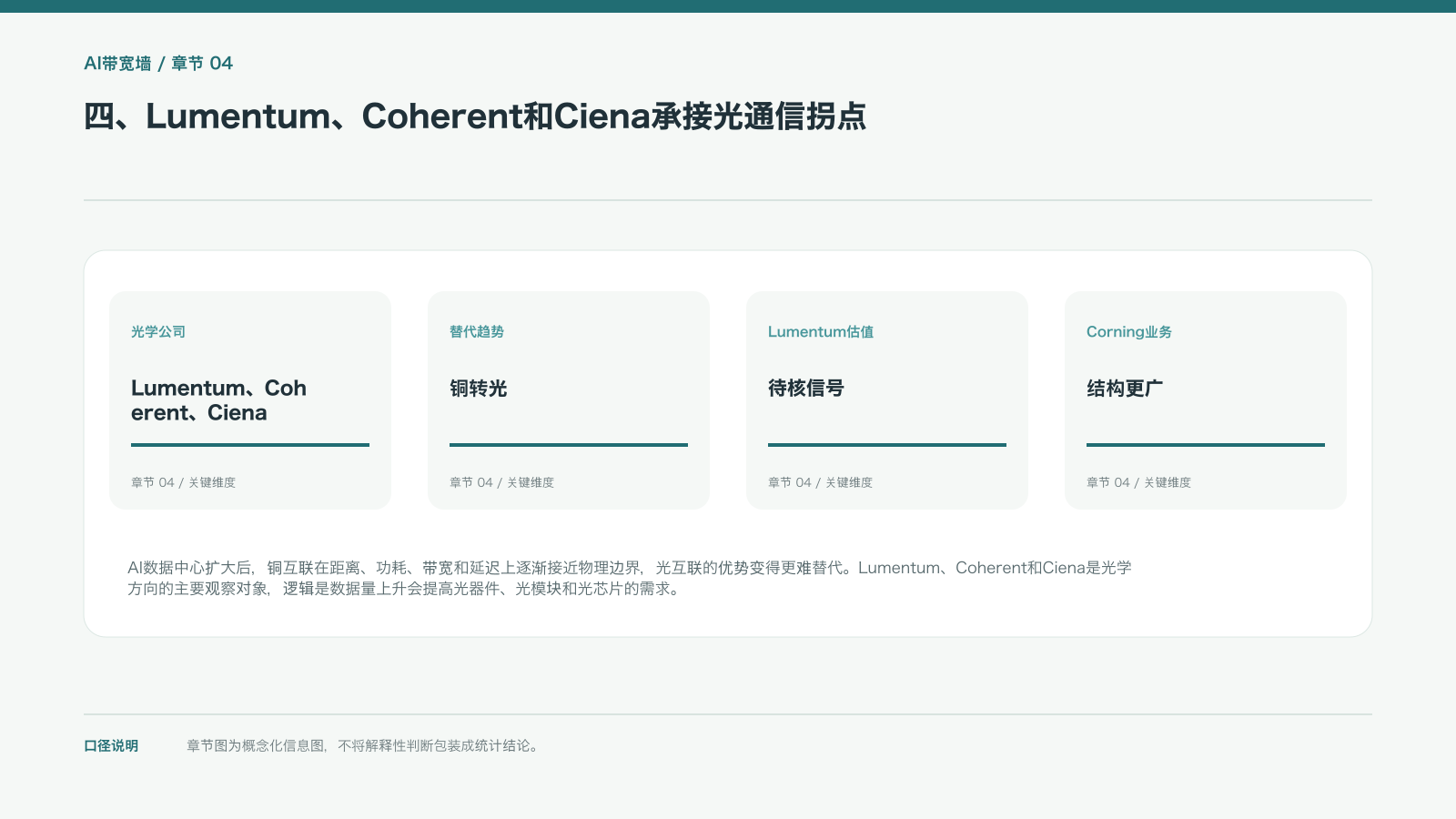Click the "Corning业务" card label
1456x819 pixels.
[1129, 332]
